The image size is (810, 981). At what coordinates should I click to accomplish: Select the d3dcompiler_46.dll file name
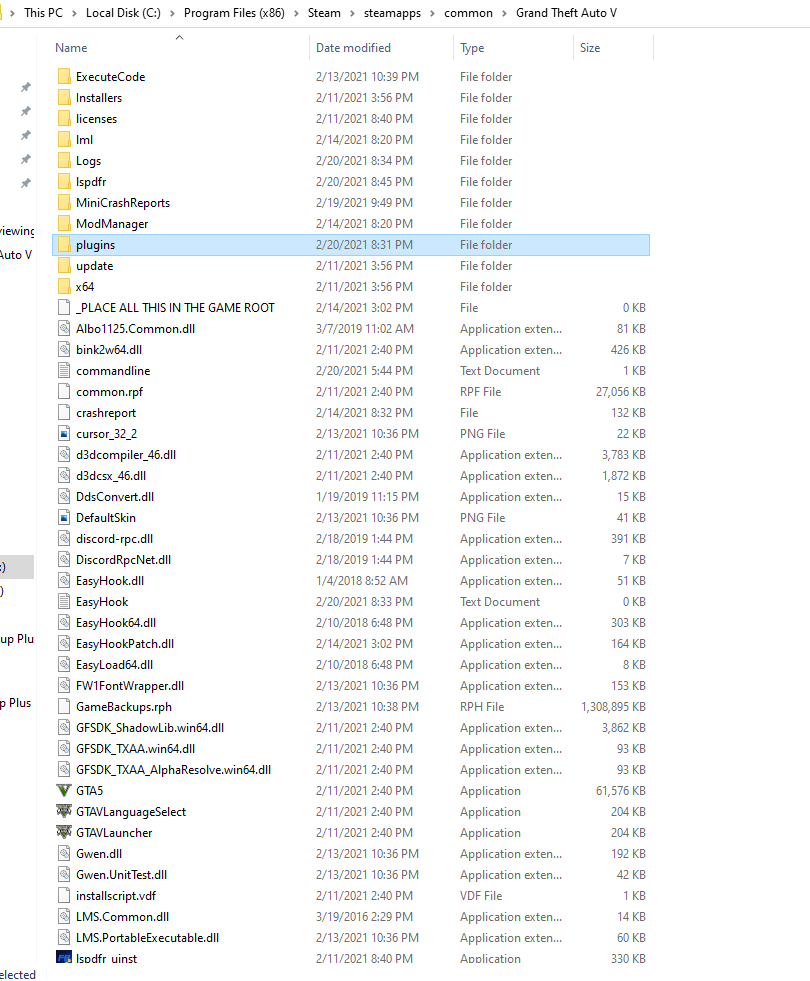126,455
